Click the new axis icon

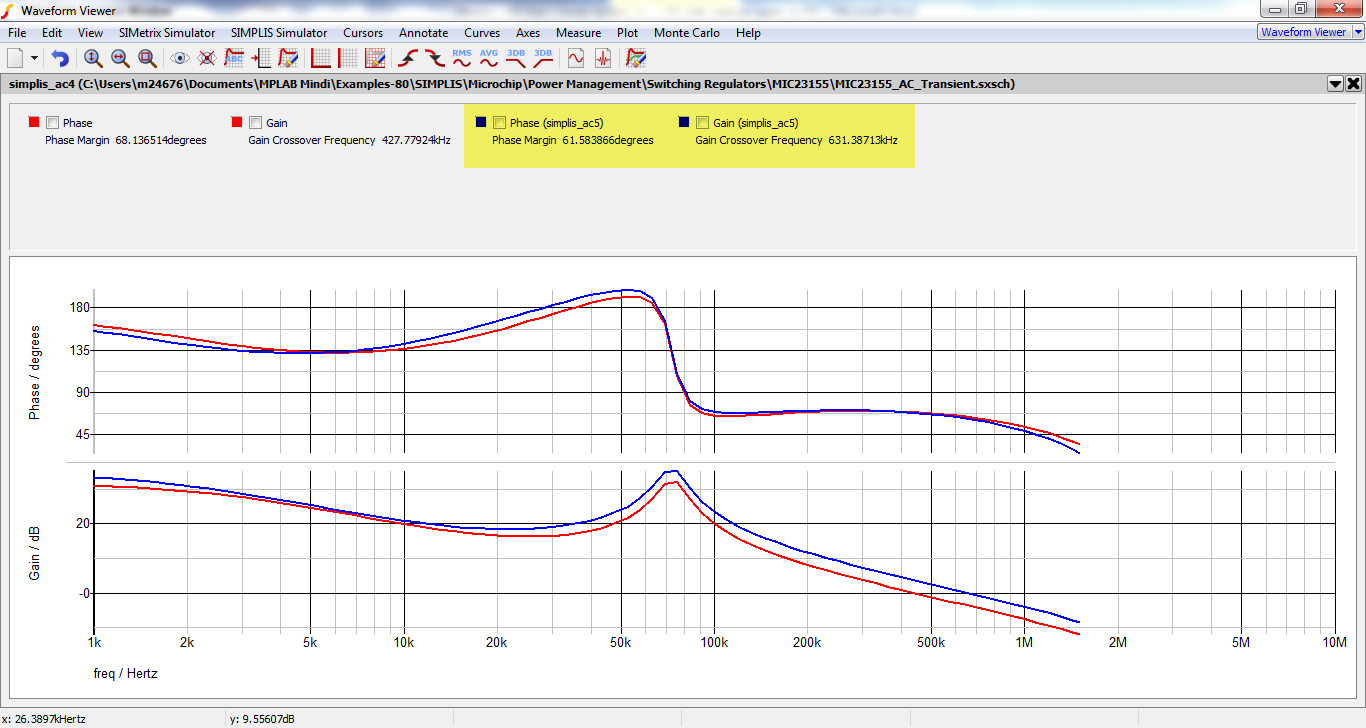coord(321,58)
